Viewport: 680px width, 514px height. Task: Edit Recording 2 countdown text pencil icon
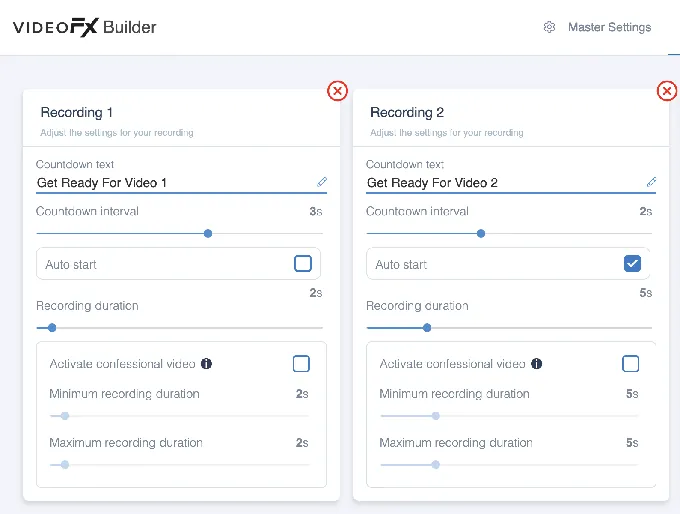(651, 182)
